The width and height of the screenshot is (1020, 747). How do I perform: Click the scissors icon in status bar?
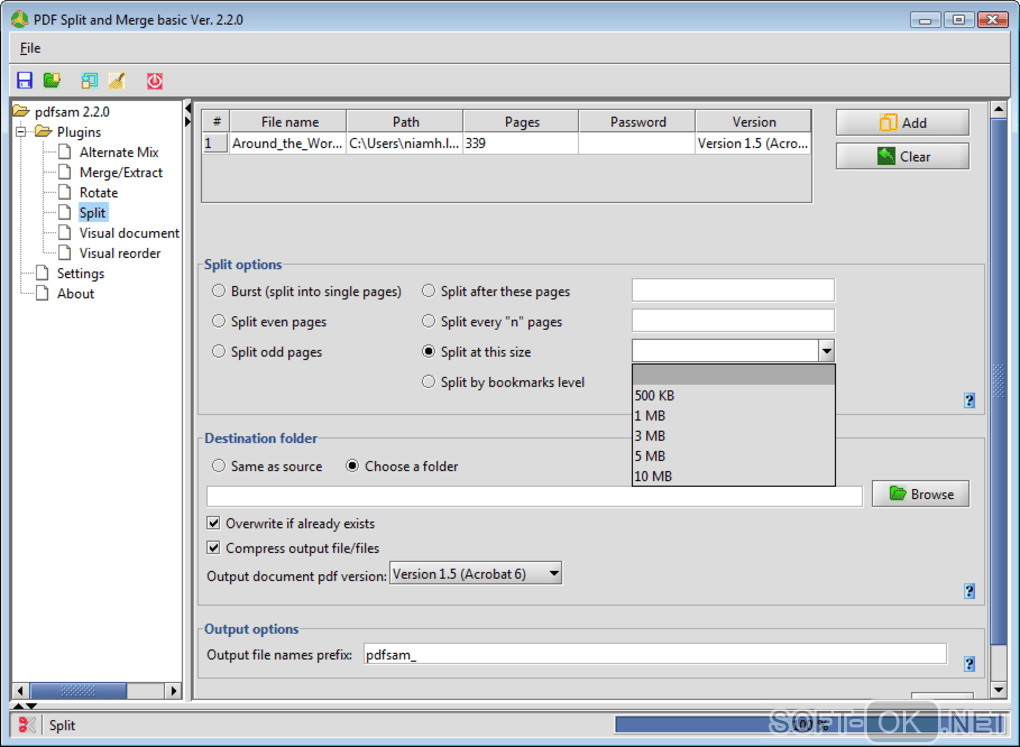coord(27,725)
